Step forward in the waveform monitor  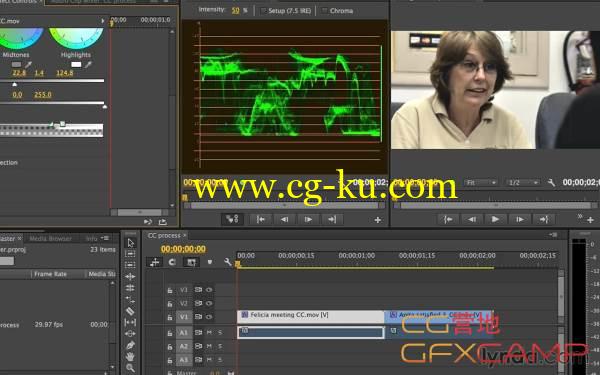[308, 219]
